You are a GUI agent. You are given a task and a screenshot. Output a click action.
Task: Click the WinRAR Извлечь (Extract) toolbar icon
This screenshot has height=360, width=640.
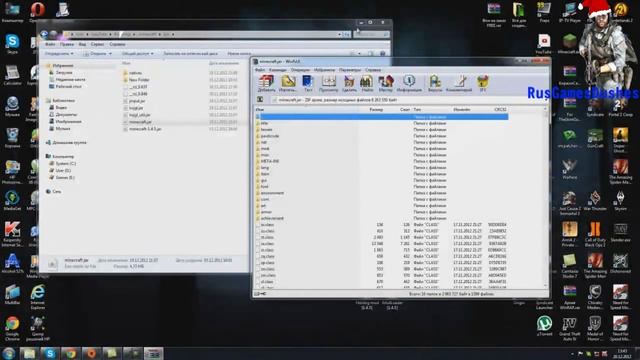(x=288, y=83)
